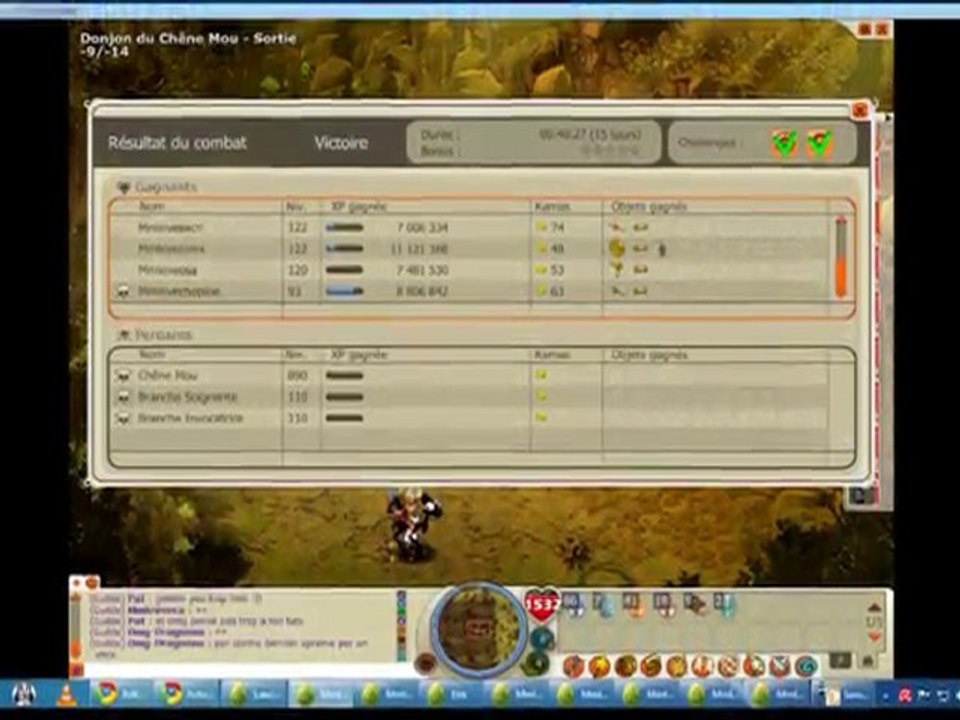Select the Chêne Mou loser row
Screen dimensions: 960x720
point(471,375)
